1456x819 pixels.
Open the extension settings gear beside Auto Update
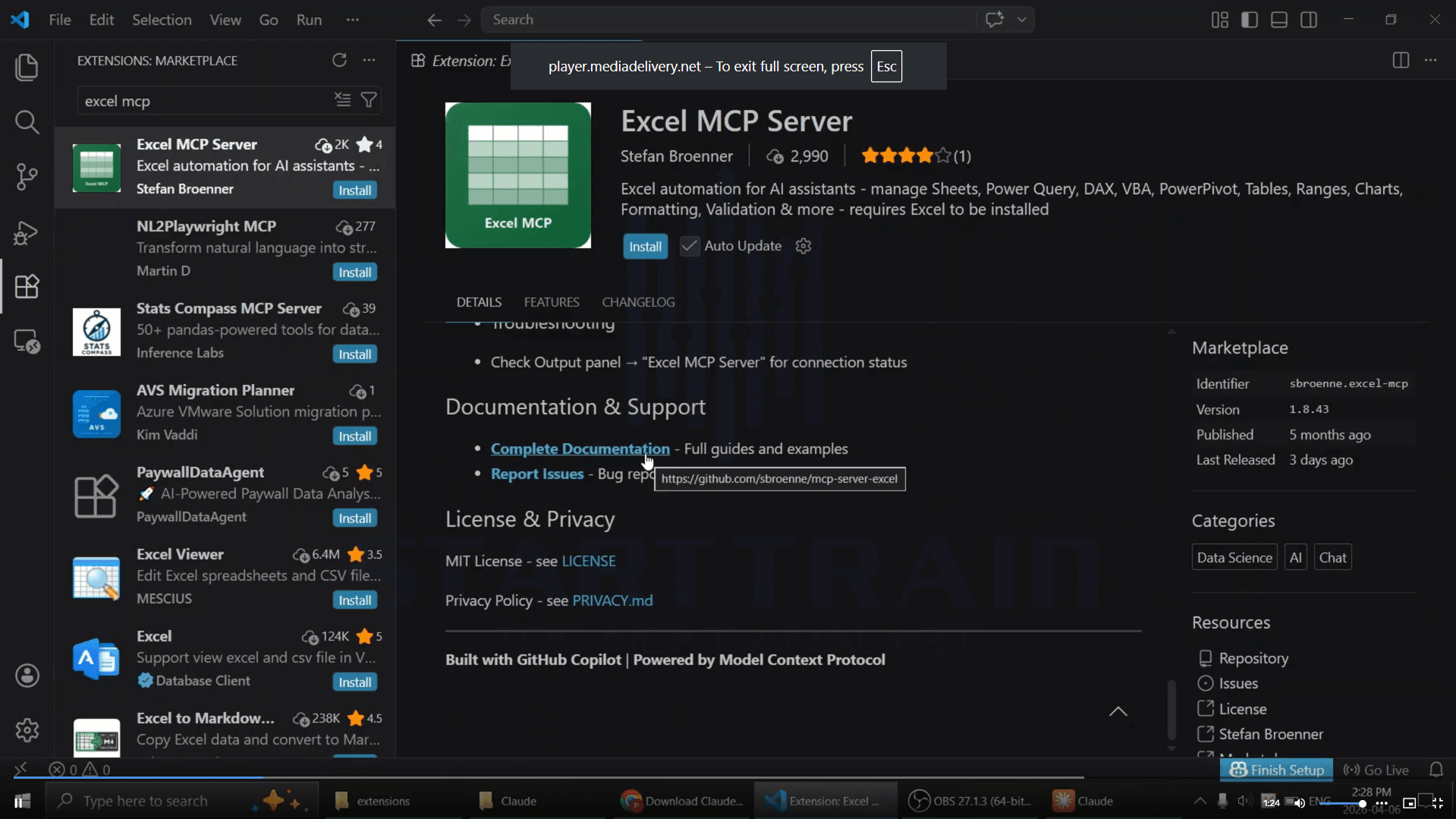pos(803,246)
